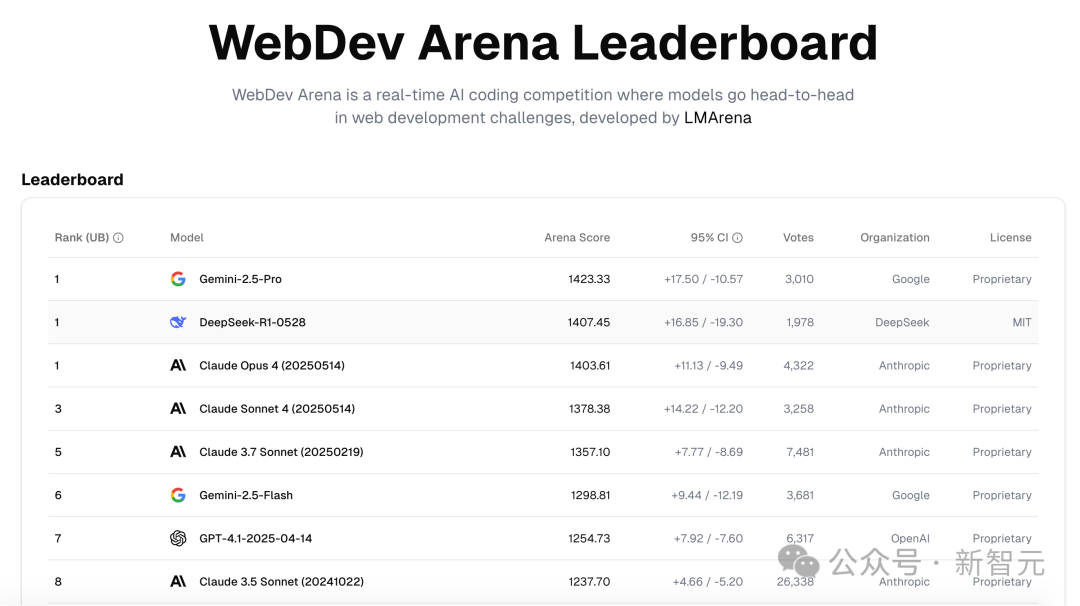This screenshot has width=1080, height=606.
Task: Click the arena score 1403.61
Action: [x=590, y=366]
